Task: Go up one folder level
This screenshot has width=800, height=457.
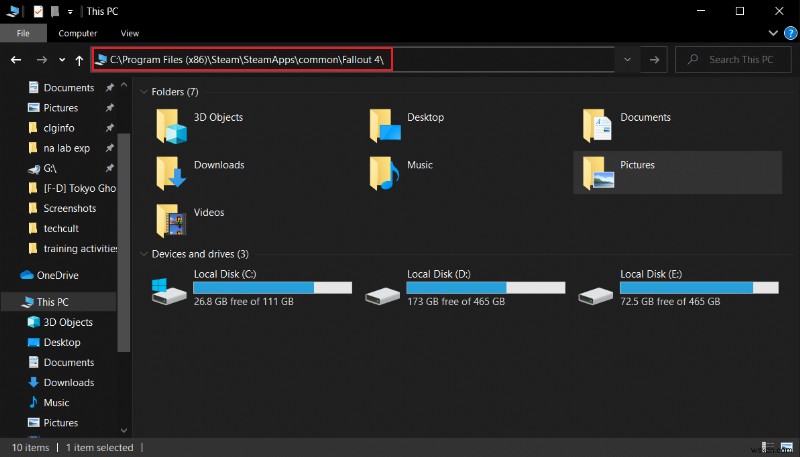Action: point(79,60)
